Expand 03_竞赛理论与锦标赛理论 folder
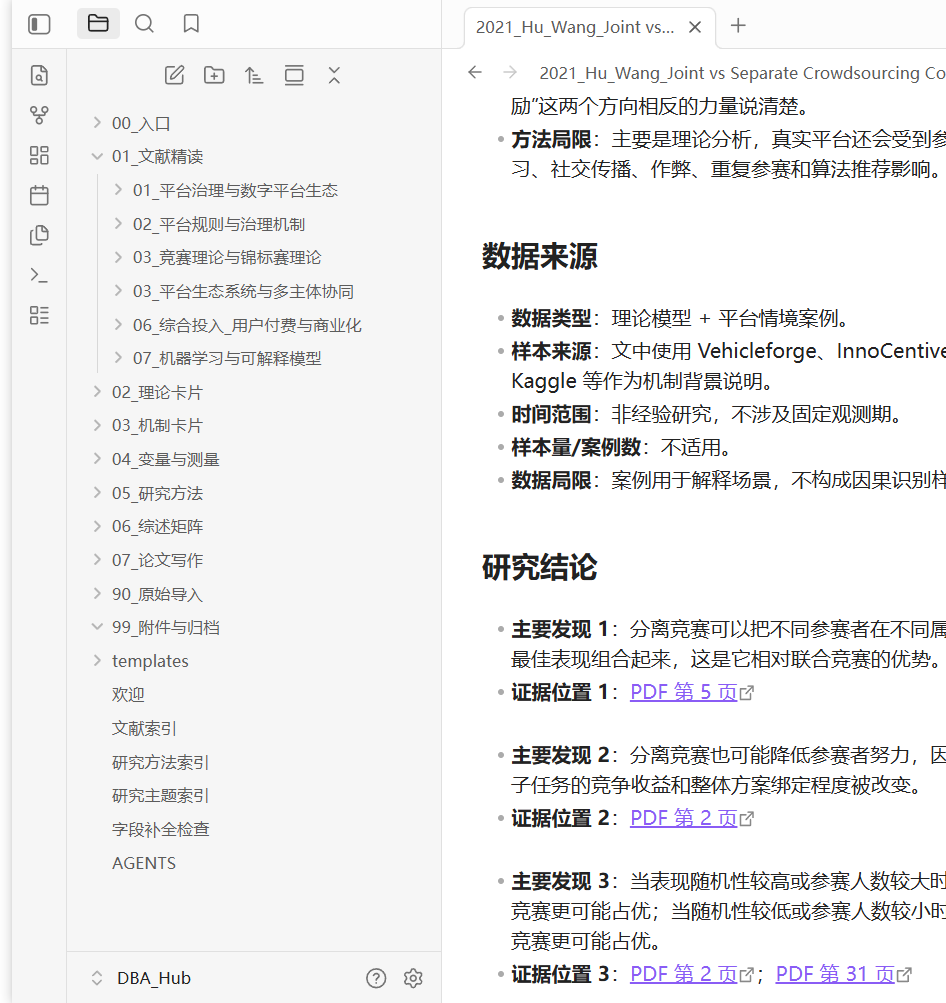Viewport: 946px width, 1003px height. [118, 257]
